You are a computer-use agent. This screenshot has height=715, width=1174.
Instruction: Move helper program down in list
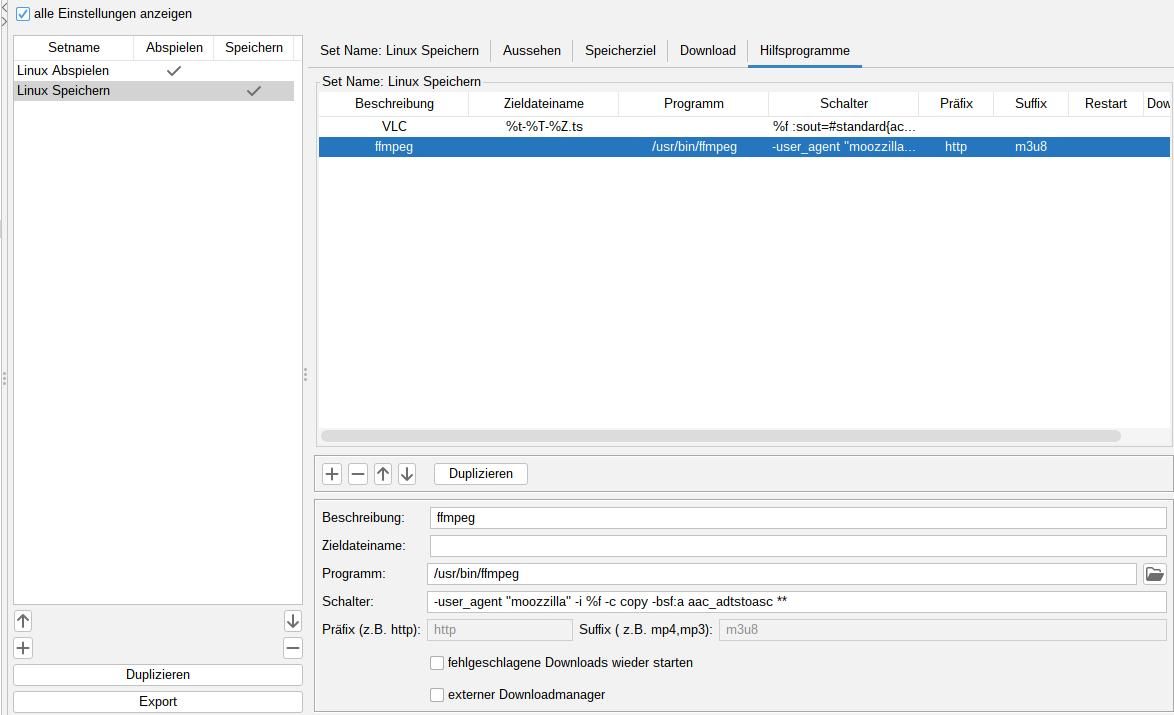coord(407,474)
